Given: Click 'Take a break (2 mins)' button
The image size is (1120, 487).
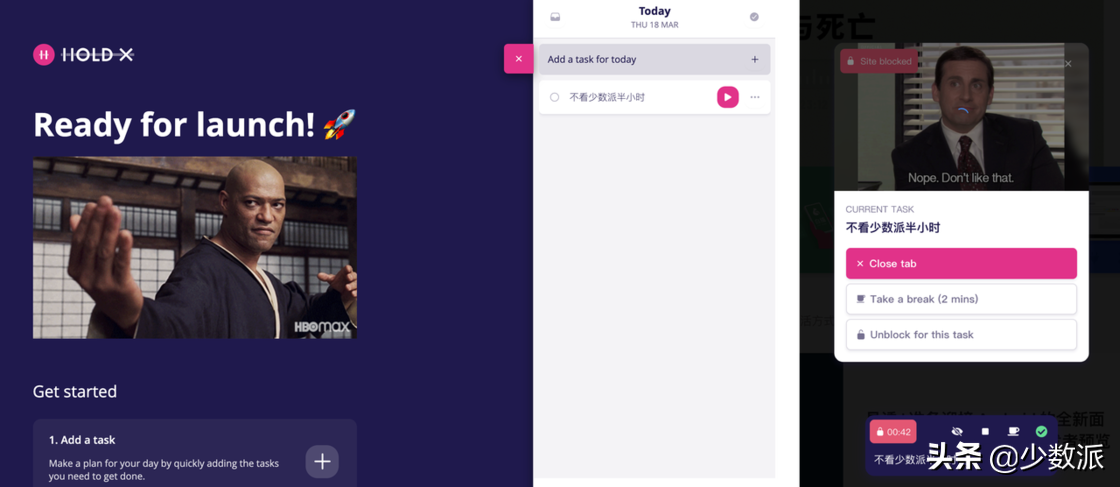Looking at the screenshot, I should coord(961,299).
